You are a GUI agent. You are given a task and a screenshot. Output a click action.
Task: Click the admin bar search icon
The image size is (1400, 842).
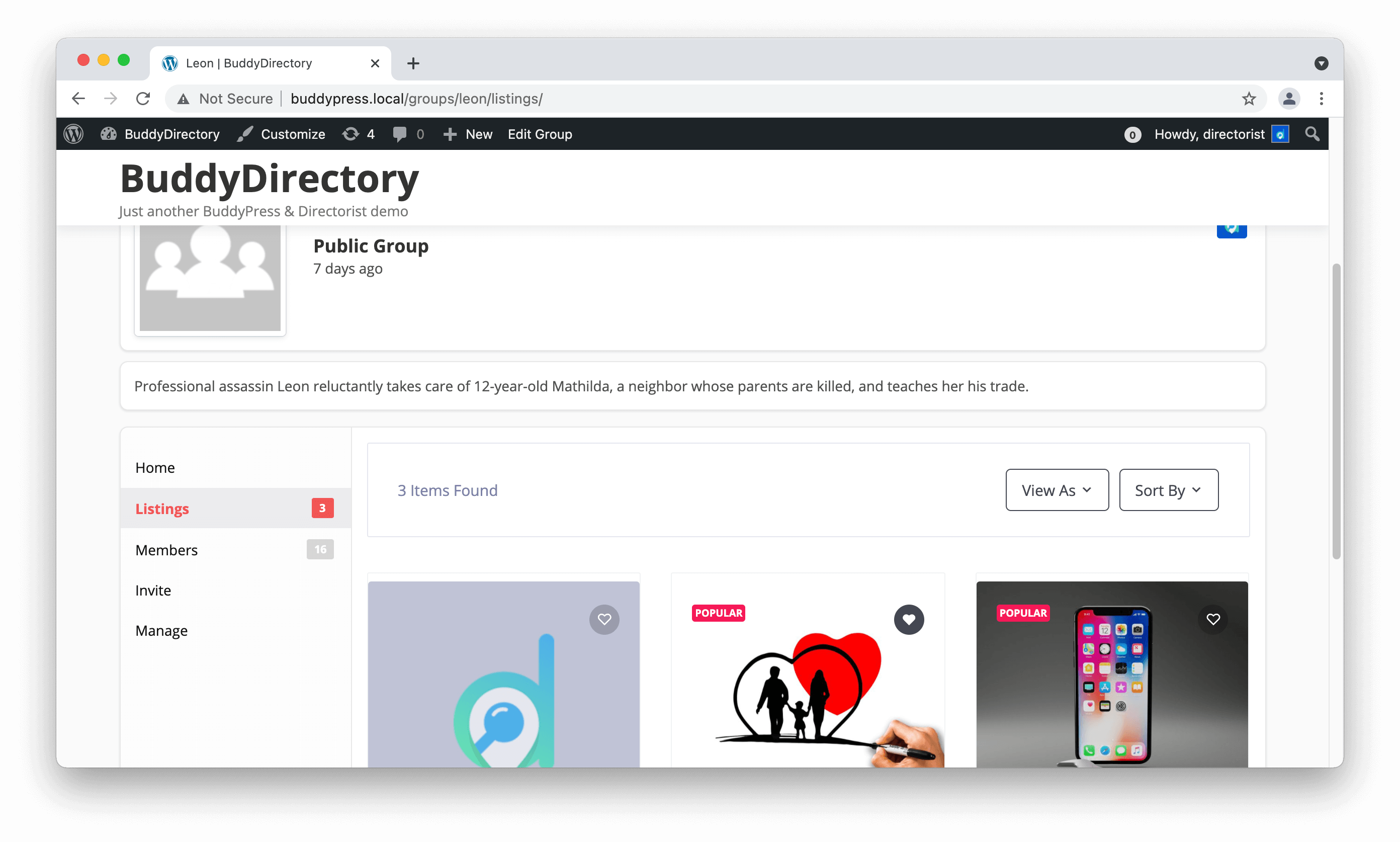pyautogui.click(x=1312, y=134)
